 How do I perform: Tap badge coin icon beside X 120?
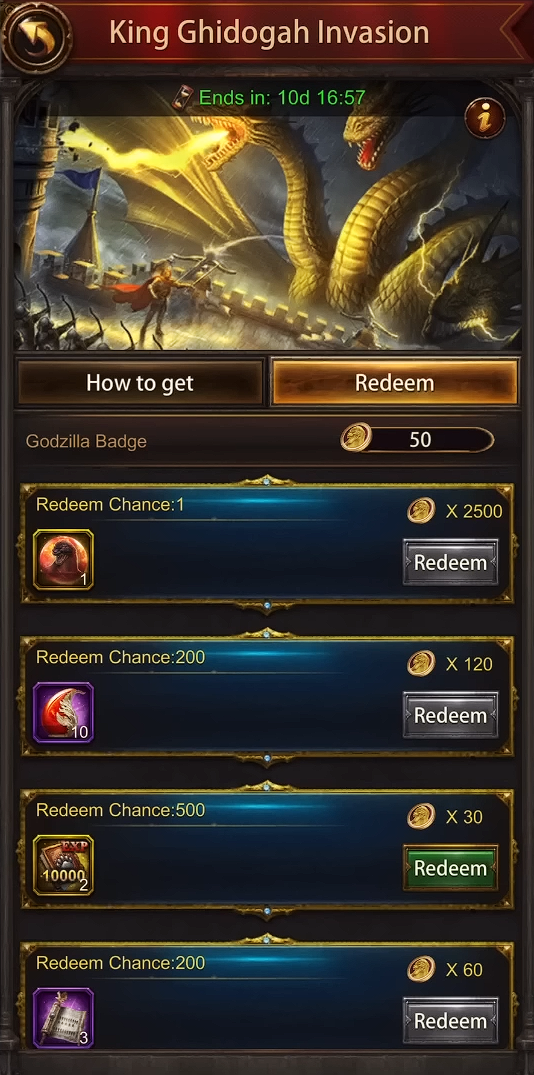[x=421, y=664]
